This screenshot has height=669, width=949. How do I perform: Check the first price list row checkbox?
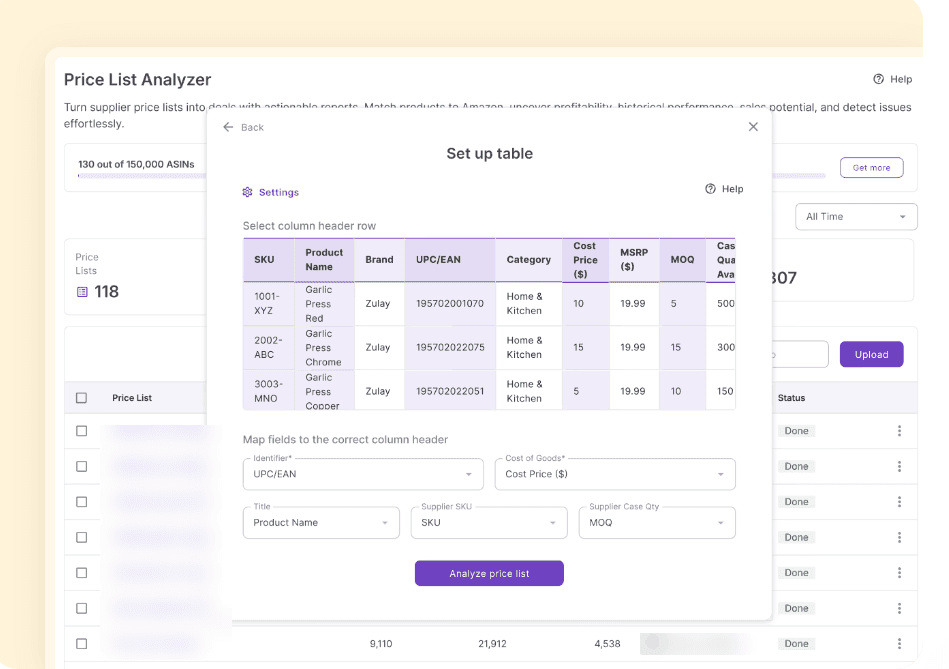pyautogui.click(x=82, y=430)
